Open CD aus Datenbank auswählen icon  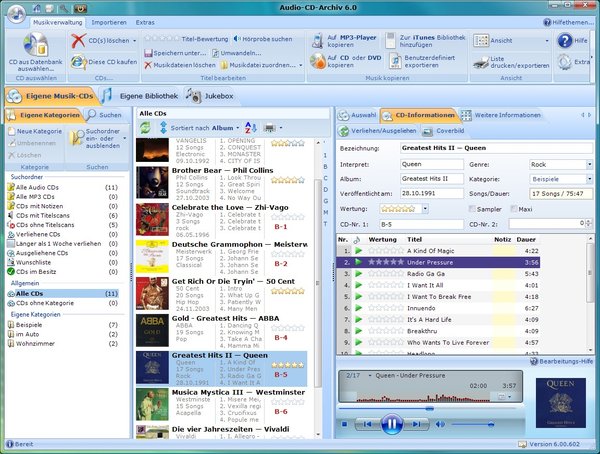[x=36, y=45]
